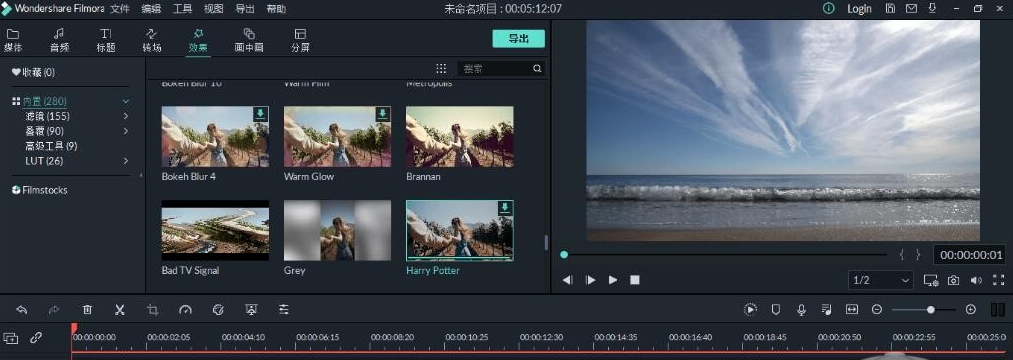Image resolution: width=1013 pixels, height=360 pixels.
Task: Open the picture-in-picture Elements tab
Action: coord(249,40)
